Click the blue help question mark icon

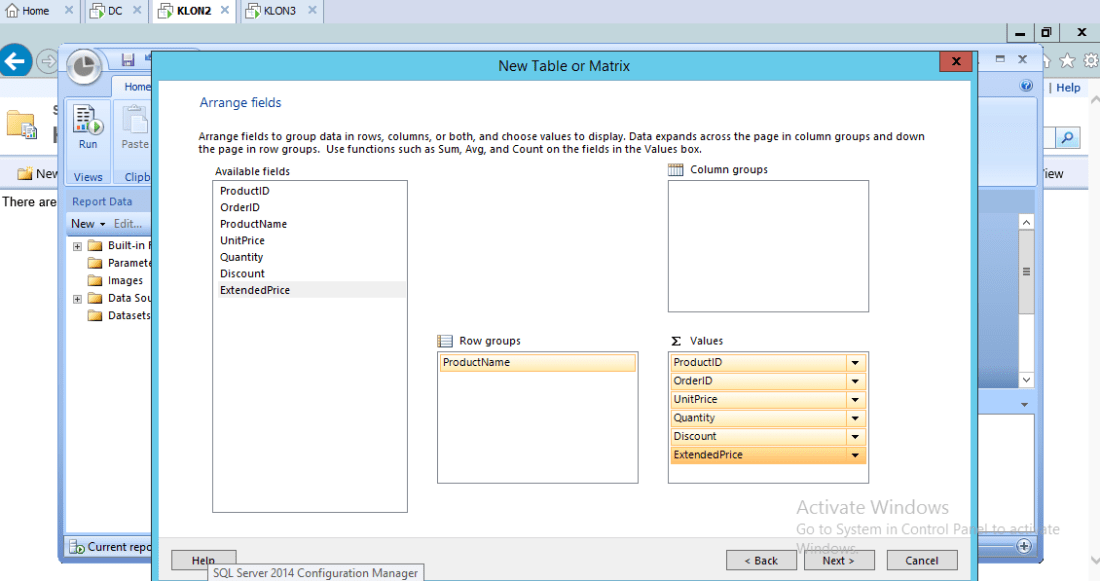coord(1026,87)
